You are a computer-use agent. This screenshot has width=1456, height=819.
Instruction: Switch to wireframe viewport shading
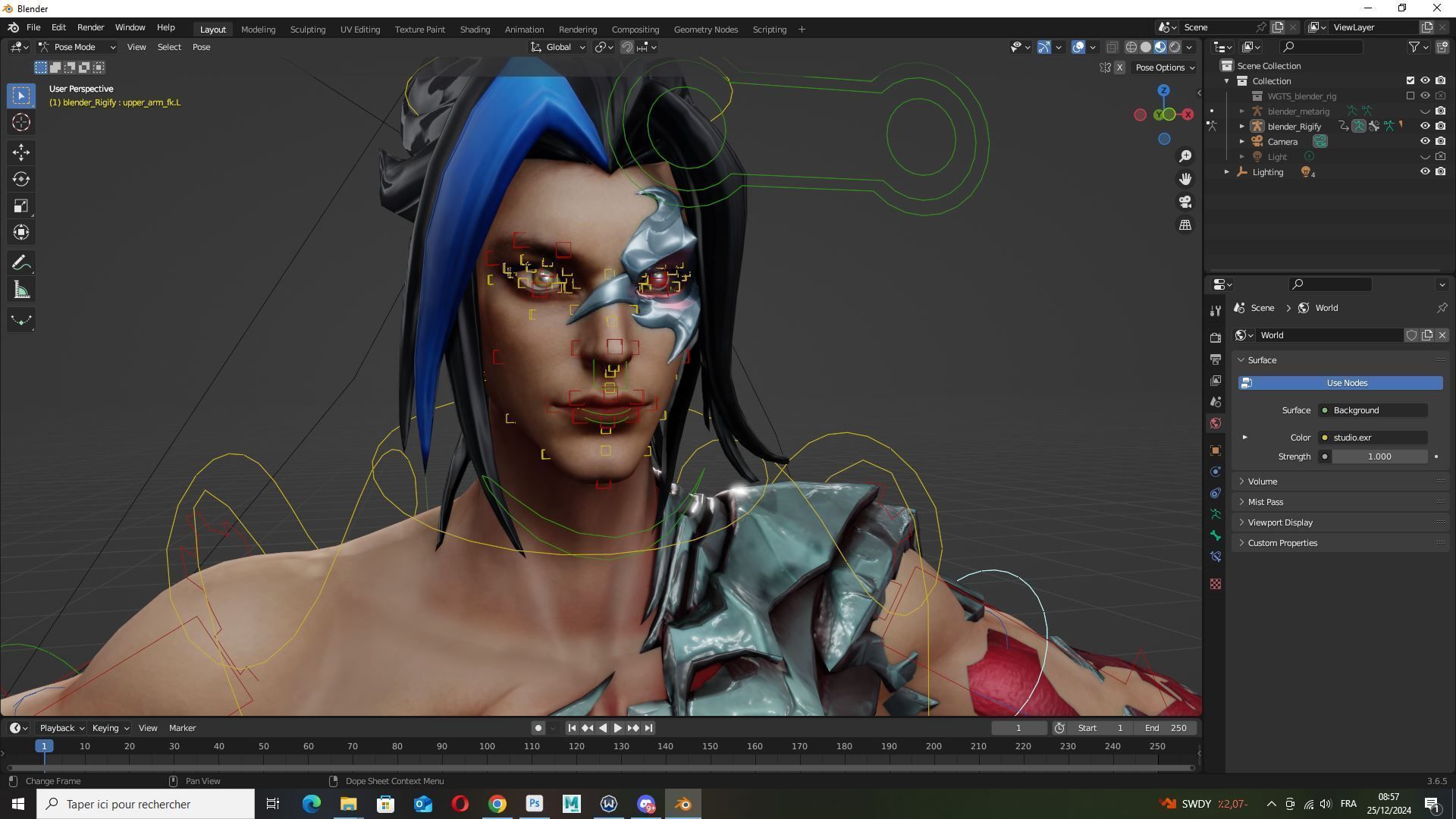point(1131,47)
